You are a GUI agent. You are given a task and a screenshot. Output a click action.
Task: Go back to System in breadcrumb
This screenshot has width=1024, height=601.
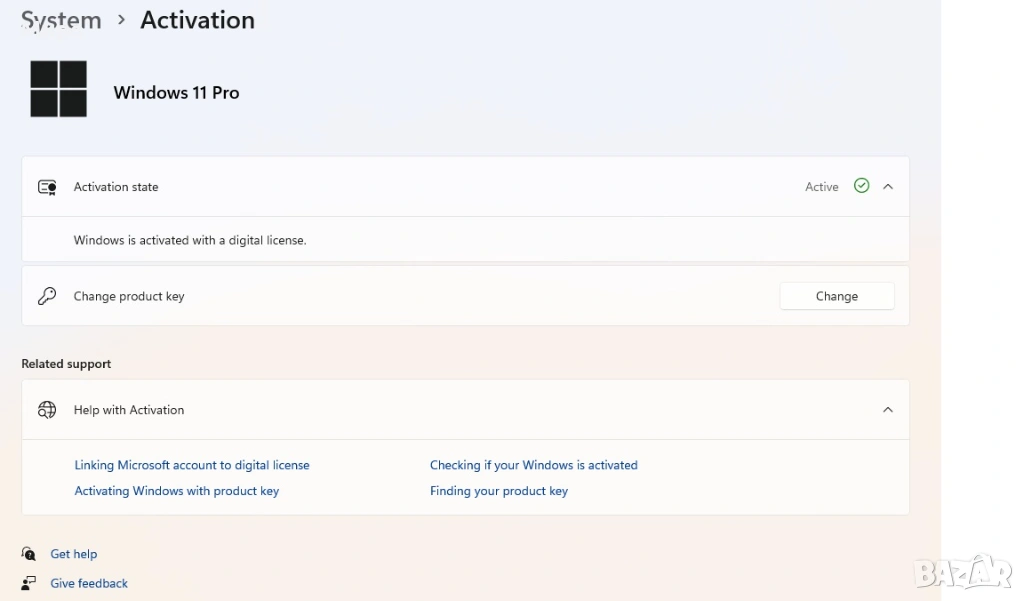pyautogui.click(x=61, y=20)
